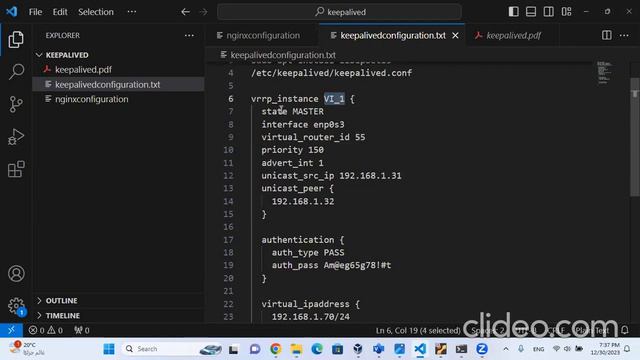
Task: Open nginxconfiguration in explorer tree
Action: point(91,99)
